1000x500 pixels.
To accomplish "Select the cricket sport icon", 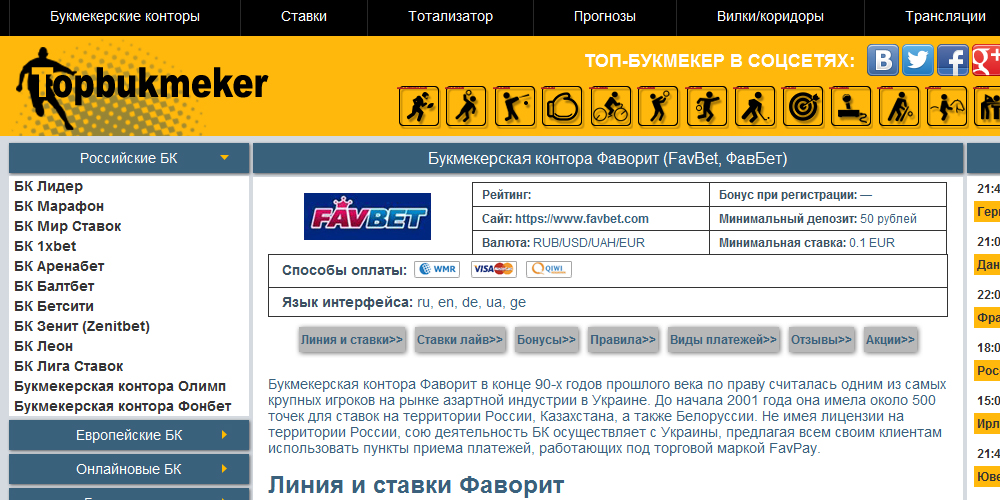I will coord(899,106).
